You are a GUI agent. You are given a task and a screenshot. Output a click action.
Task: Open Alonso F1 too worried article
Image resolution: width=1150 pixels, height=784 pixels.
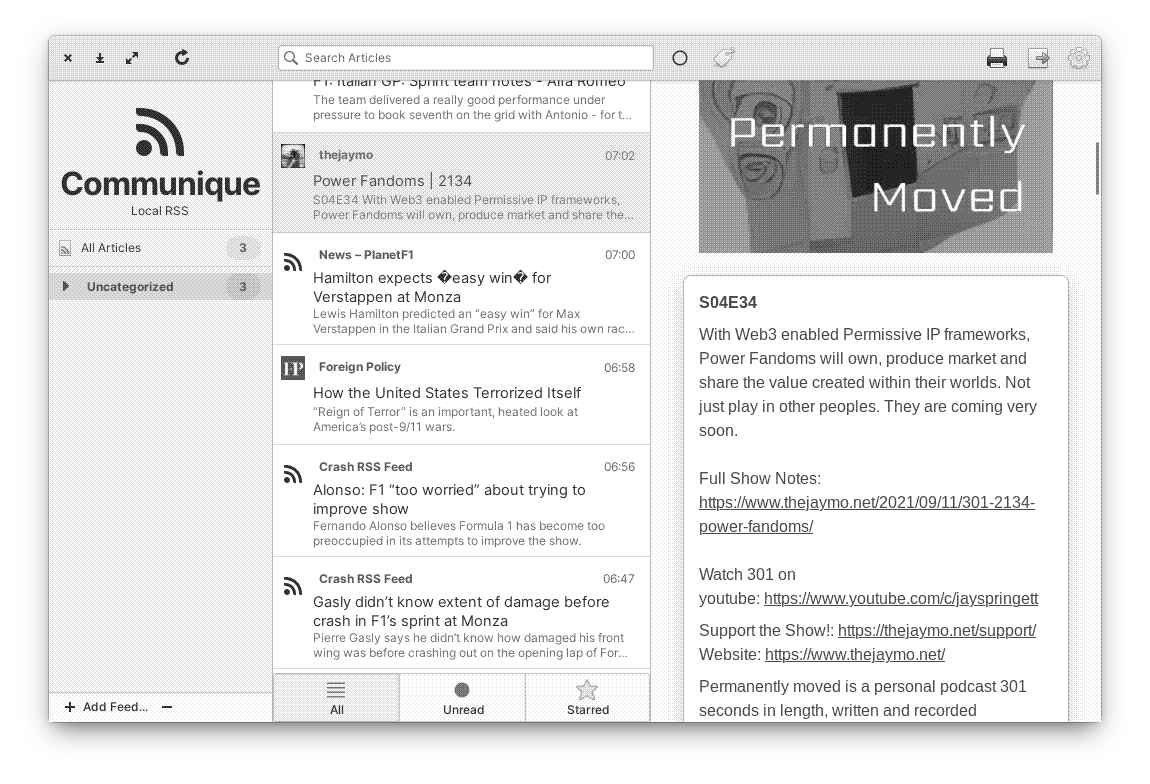pyautogui.click(x=461, y=501)
